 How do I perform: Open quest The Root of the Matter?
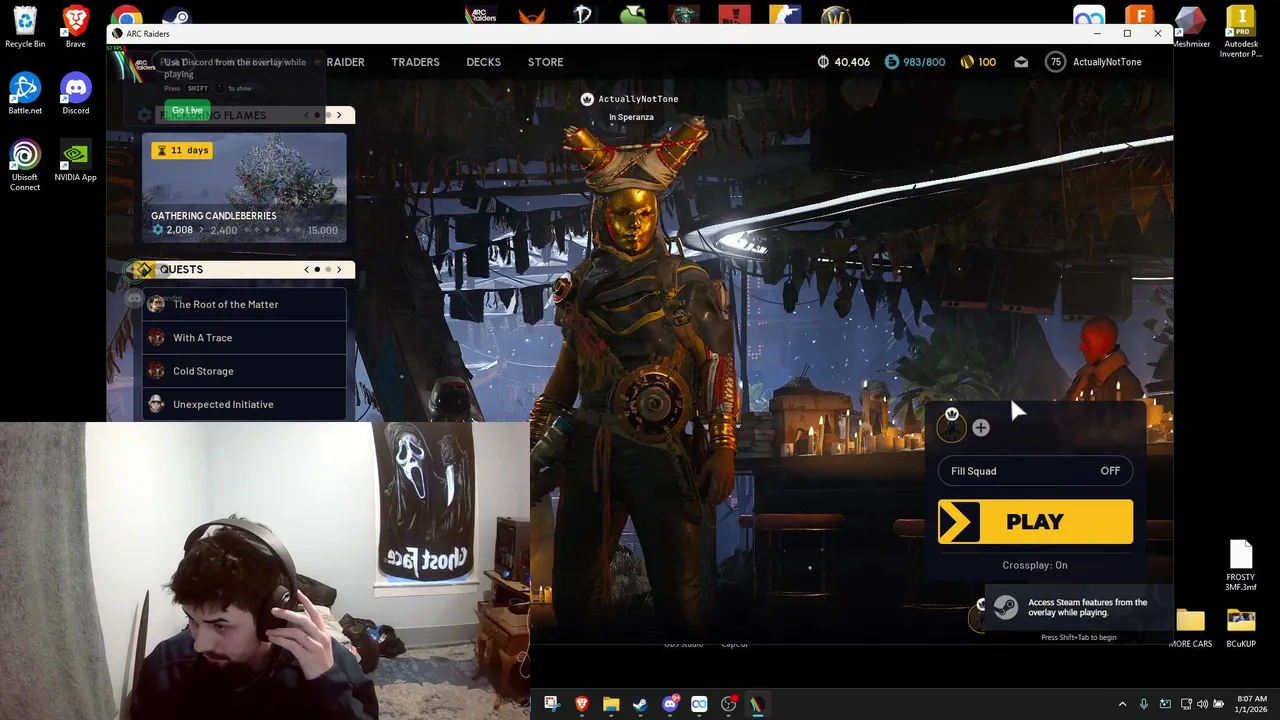tap(245, 304)
